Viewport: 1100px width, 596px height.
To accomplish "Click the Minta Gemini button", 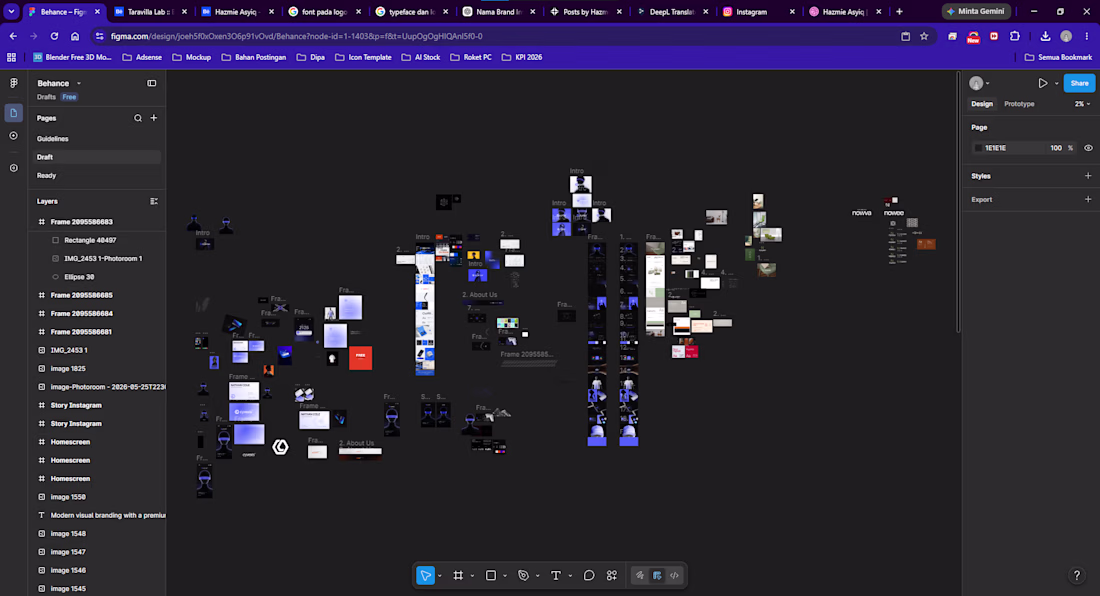I will (976, 11).
